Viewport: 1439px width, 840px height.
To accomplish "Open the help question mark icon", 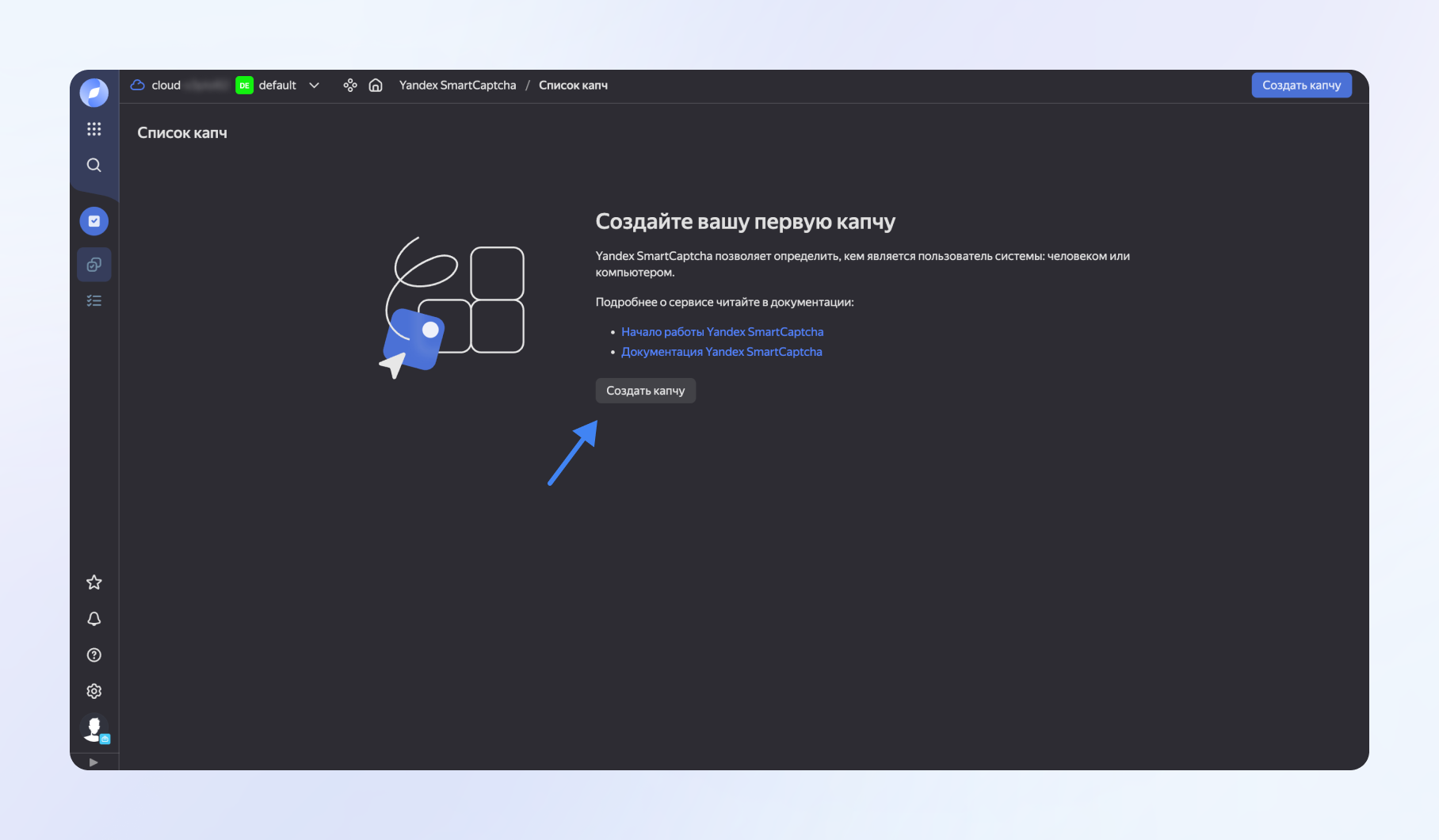I will (94, 655).
